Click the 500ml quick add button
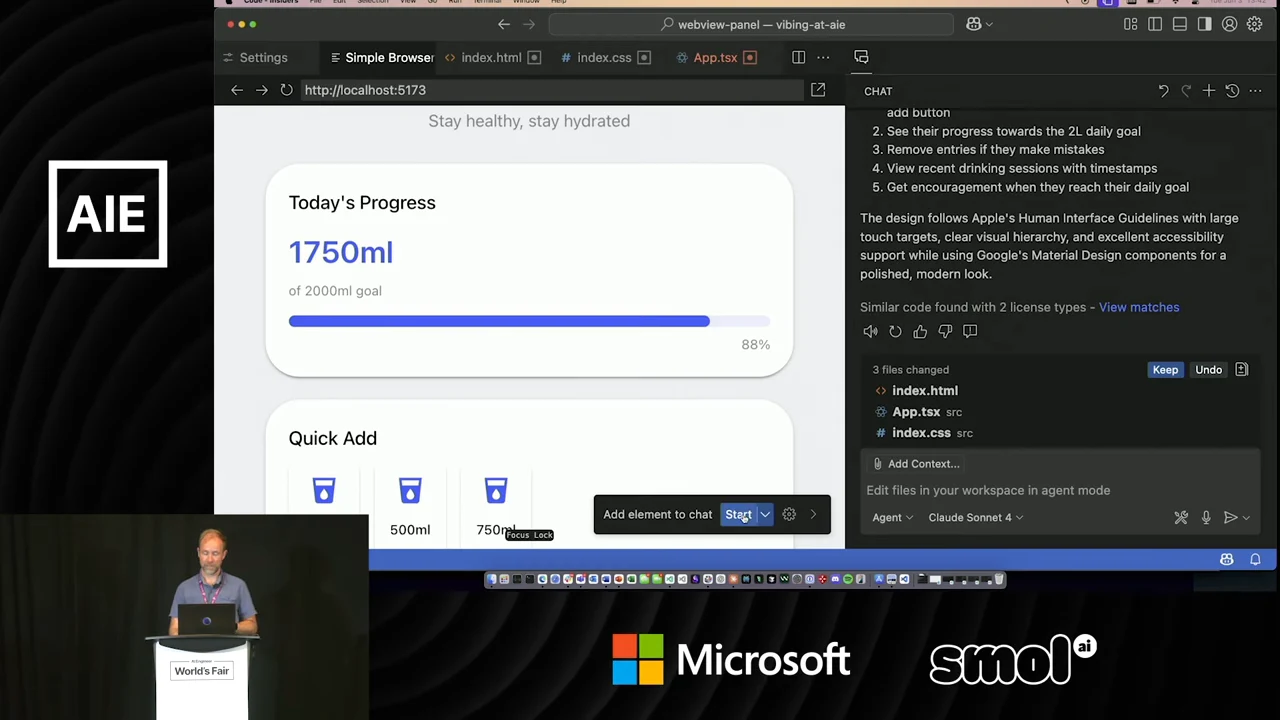The width and height of the screenshot is (1280, 720). pos(410,506)
